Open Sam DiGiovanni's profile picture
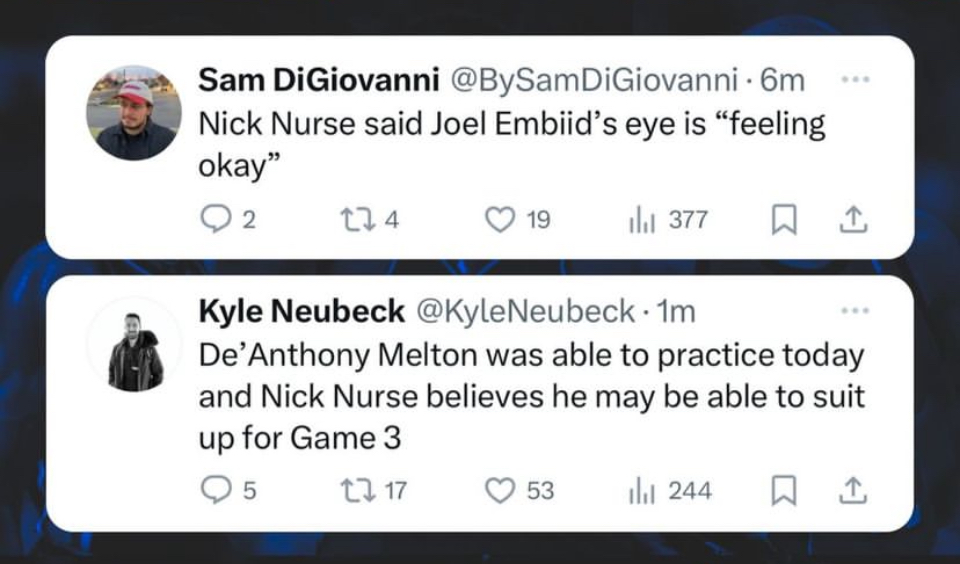 [x=134, y=112]
